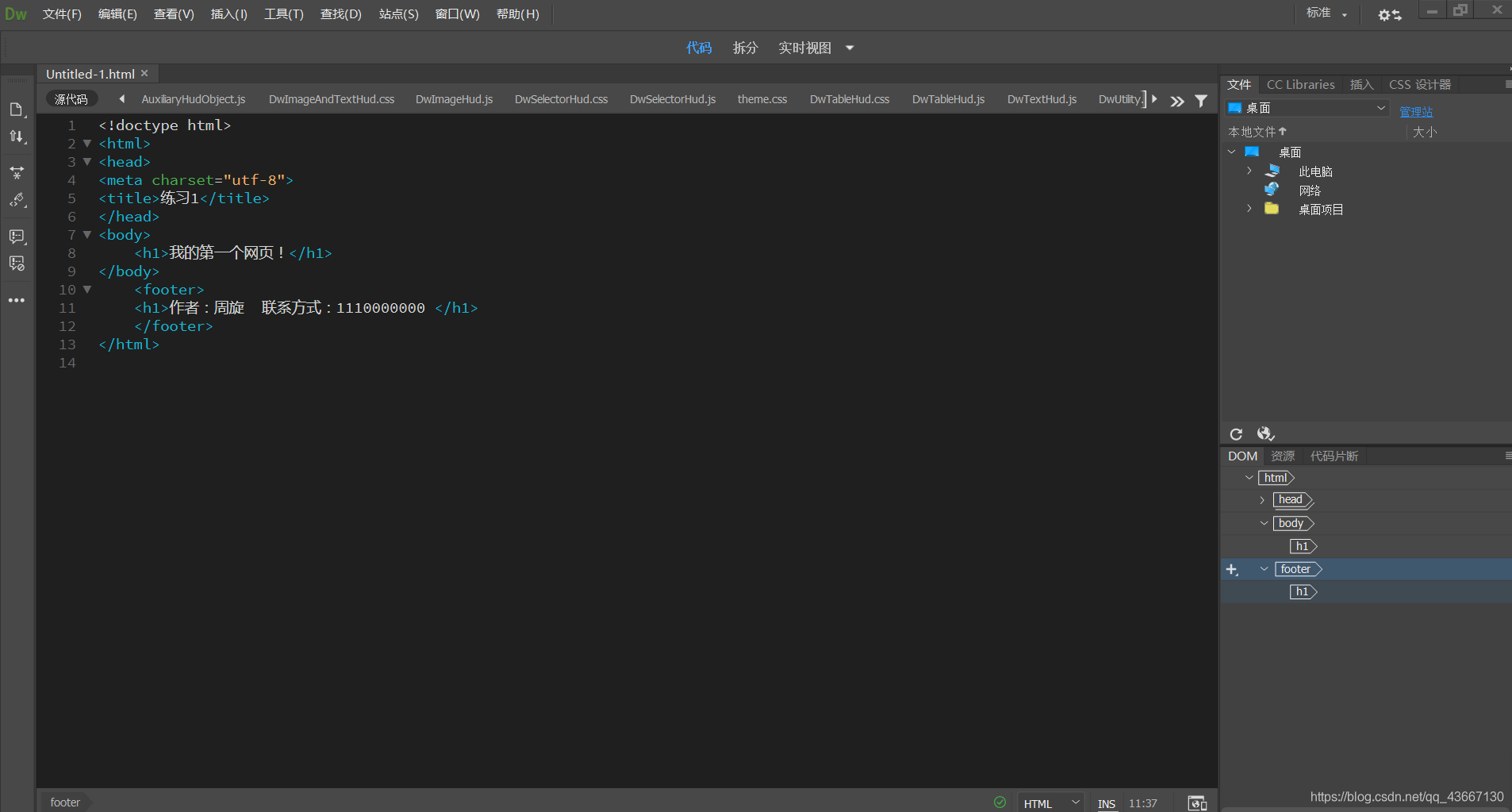Switch to 代码 code view

point(699,48)
